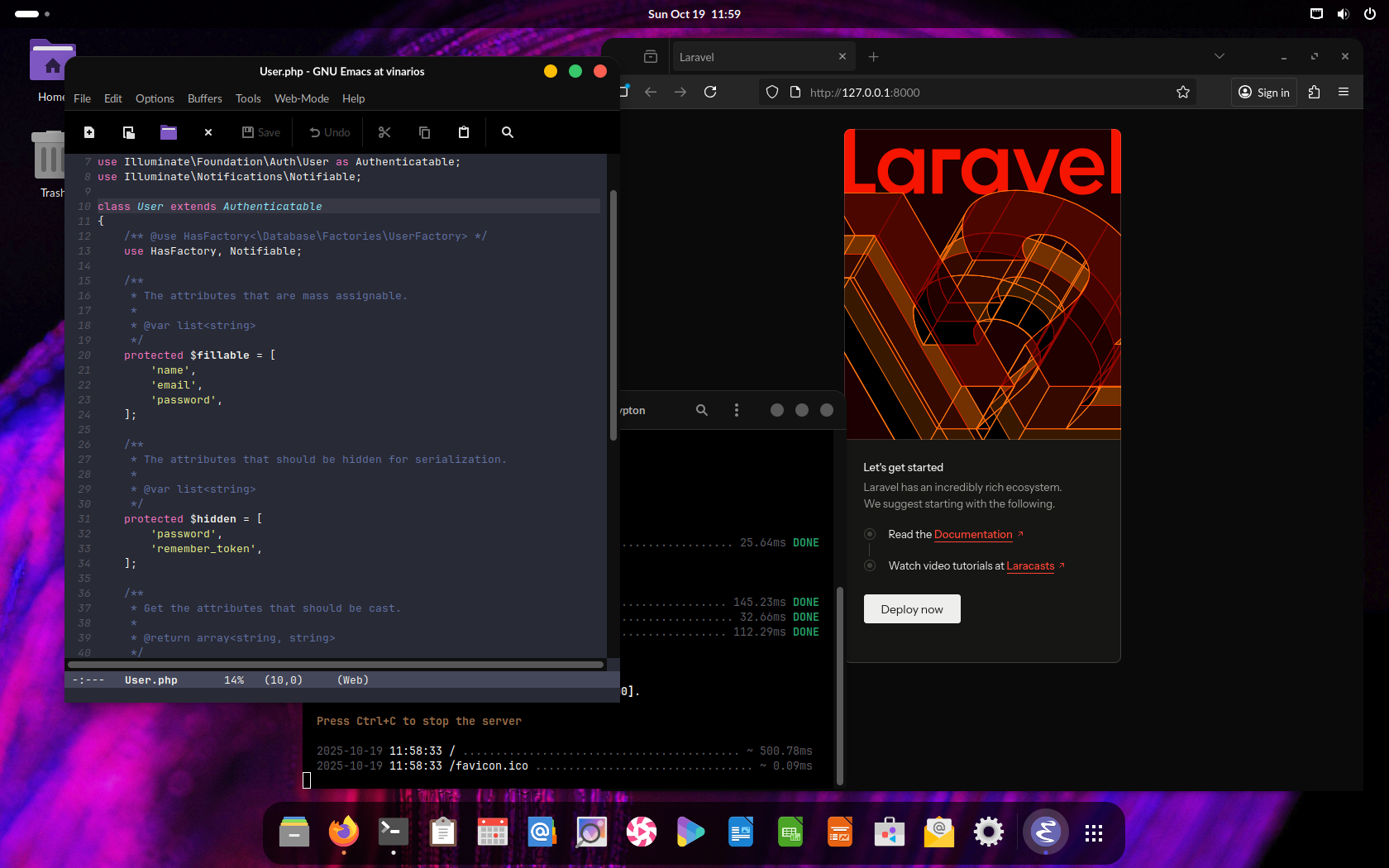Click the new file icon in Emacs toolbar
The image size is (1389, 868).
tap(89, 132)
